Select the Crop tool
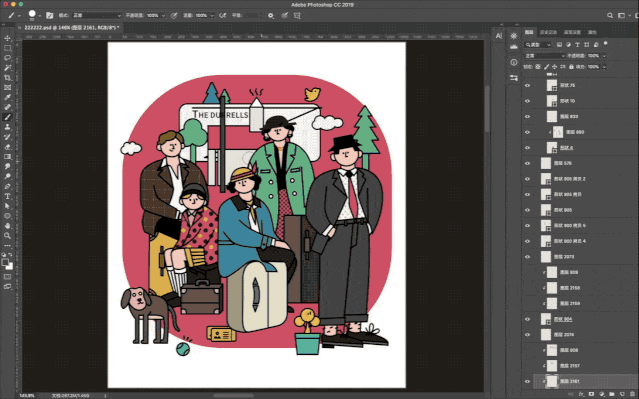The height and width of the screenshot is (399, 639). pyautogui.click(x=7, y=77)
